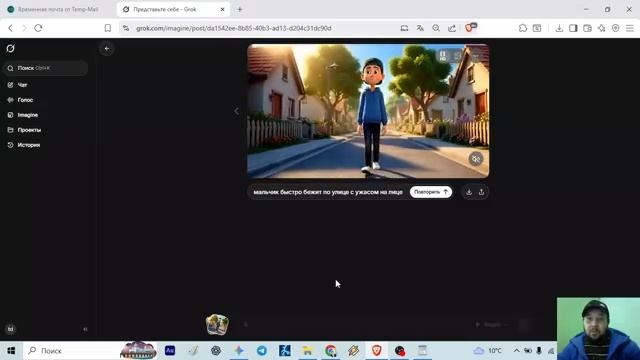Open Google Chrome from the taskbar
640x360 pixels.
coord(331,351)
